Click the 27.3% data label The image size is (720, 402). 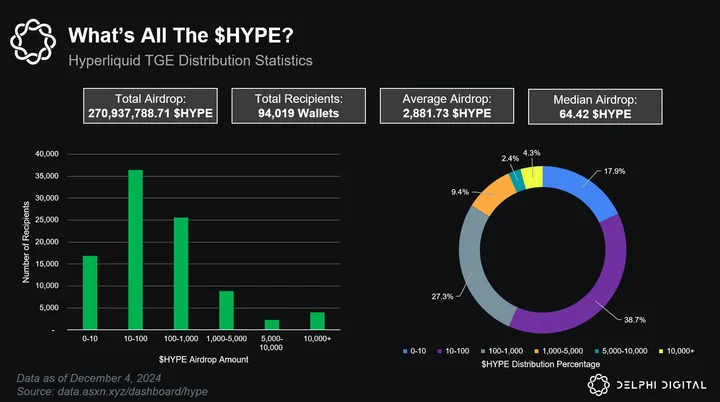(442, 296)
